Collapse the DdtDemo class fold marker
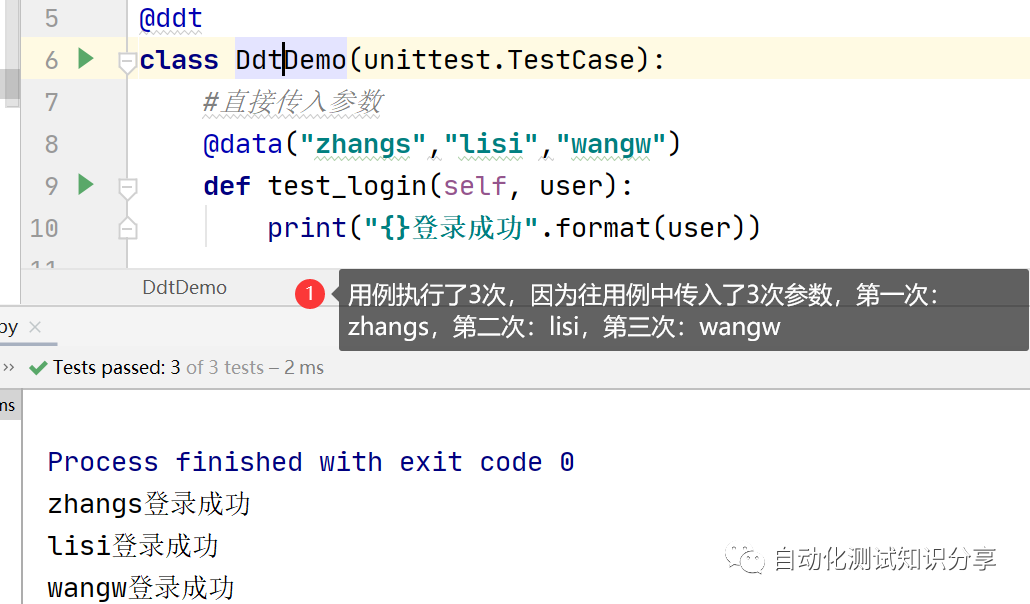Screen dimensions: 1030x604 point(127,62)
